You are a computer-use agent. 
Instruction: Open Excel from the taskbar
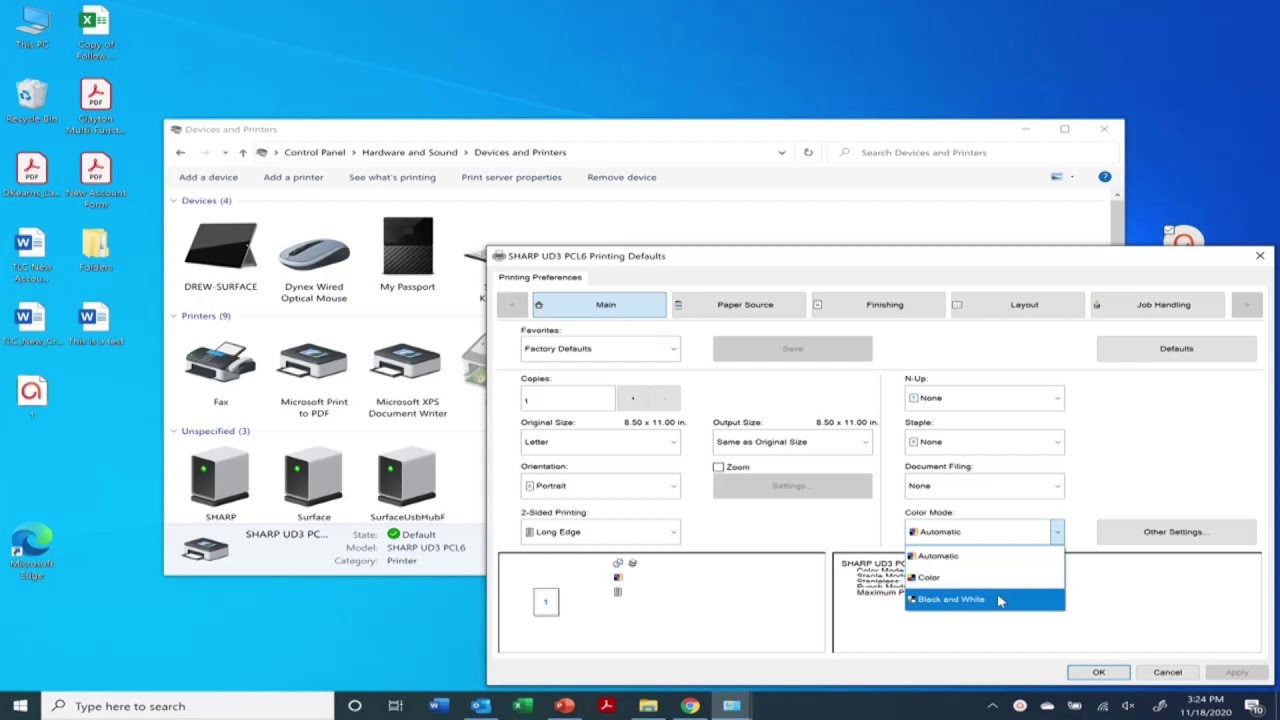click(522, 706)
